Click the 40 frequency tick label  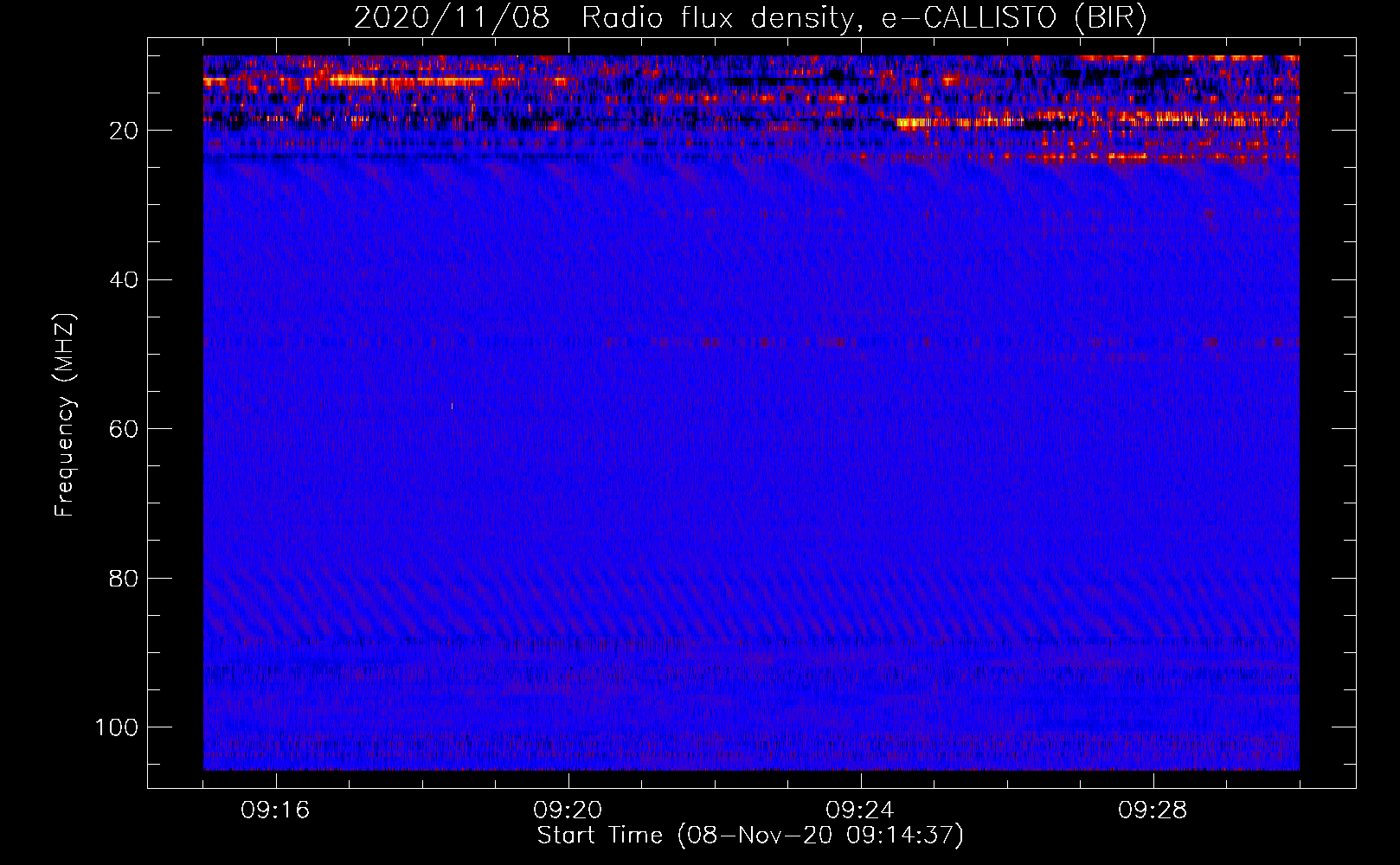point(125,280)
